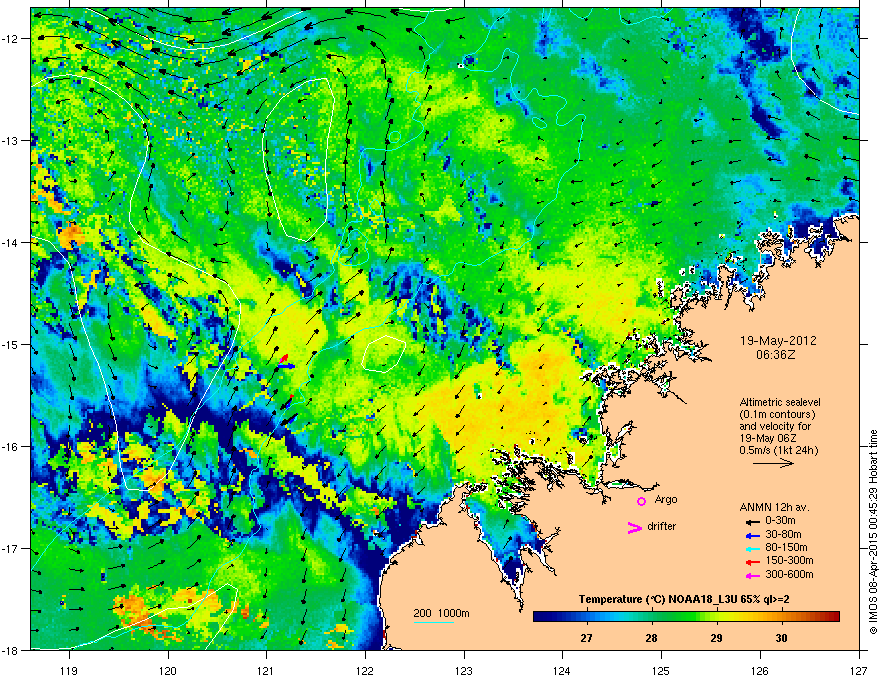This screenshot has height=680, width=880.
Task: Click the 0.5m/s velocity scale arrow
Action: pyautogui.click(x=773, y=463)
